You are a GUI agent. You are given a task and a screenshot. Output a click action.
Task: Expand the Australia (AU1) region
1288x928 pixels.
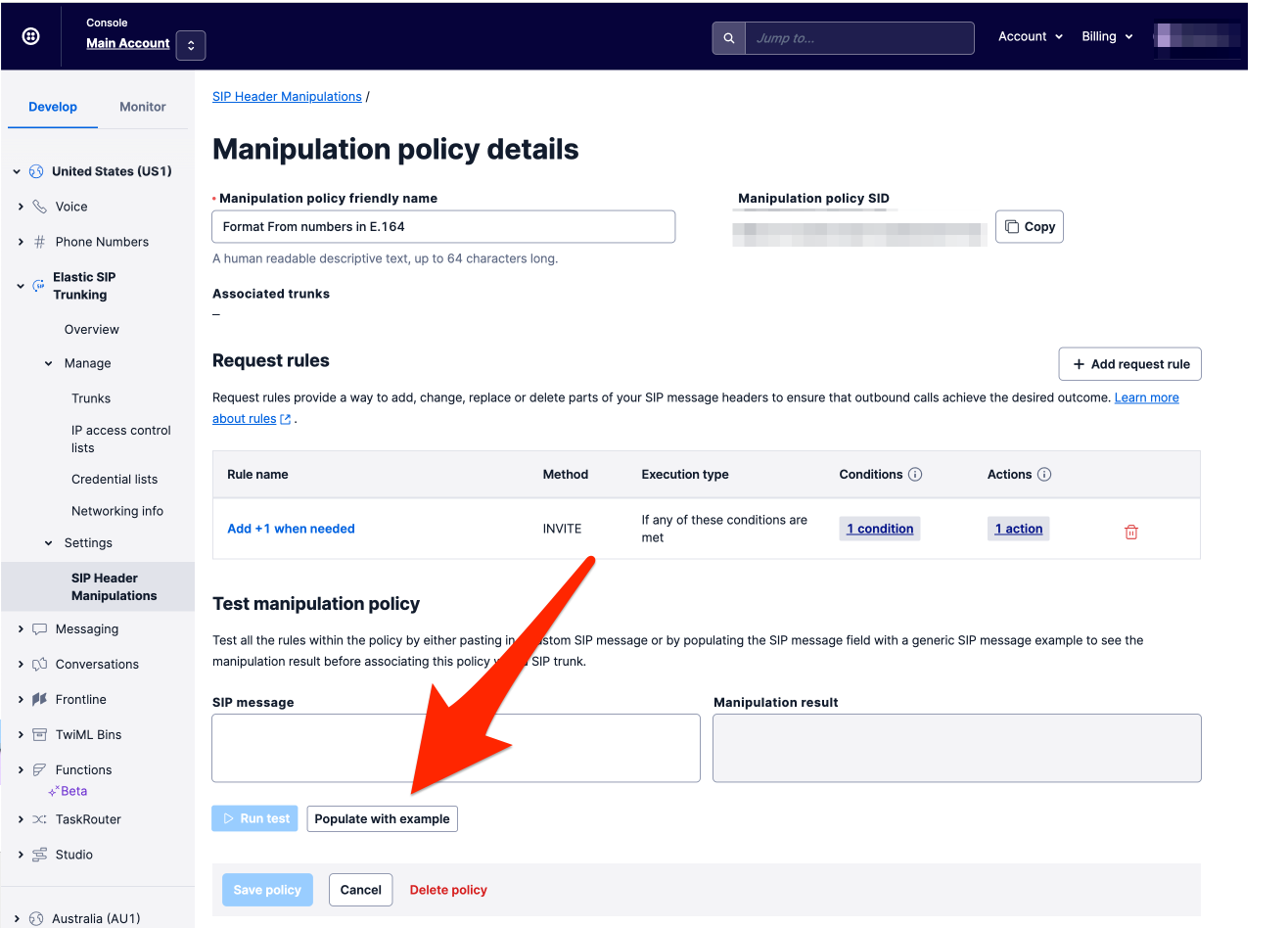(17, 918)
